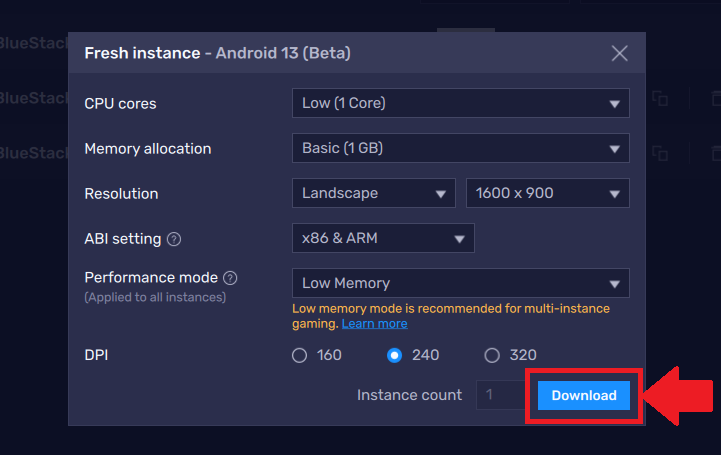Expand the Memory allocation dropdown
Viewport: 721px width, 455px height.
[461, 148]
